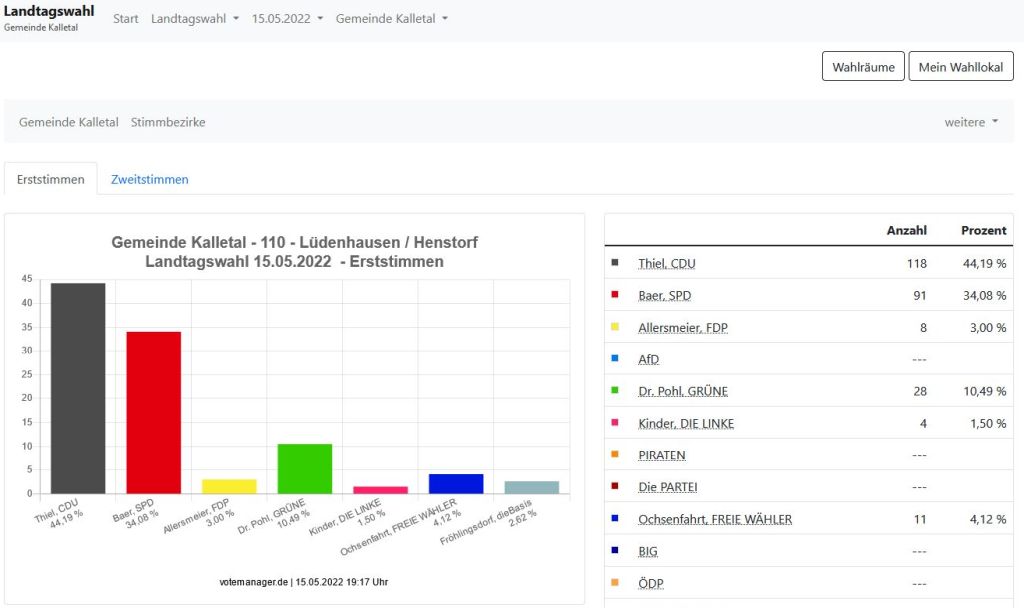Click the 118 vote count for Thiel
The height and width of the screenshot is (608, 1024).
click(x=917, y=263)
